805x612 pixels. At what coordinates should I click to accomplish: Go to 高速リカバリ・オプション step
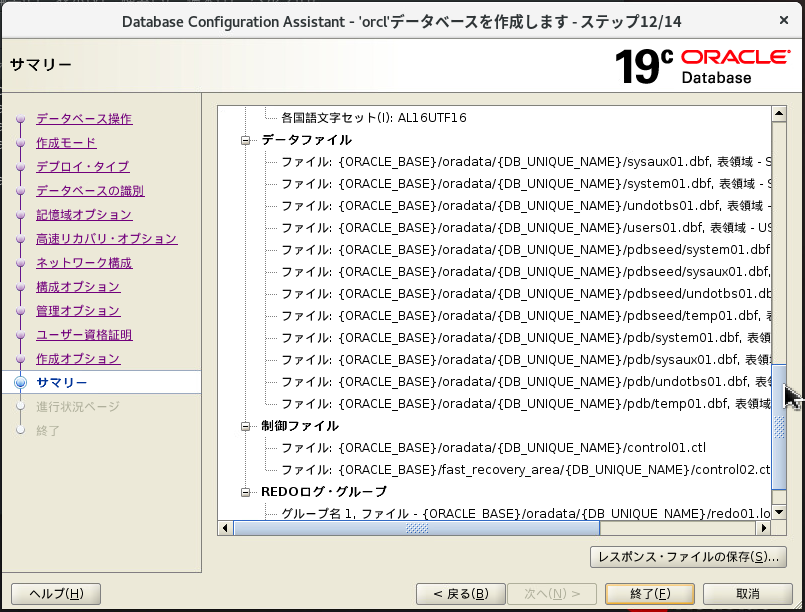(107, 239)
